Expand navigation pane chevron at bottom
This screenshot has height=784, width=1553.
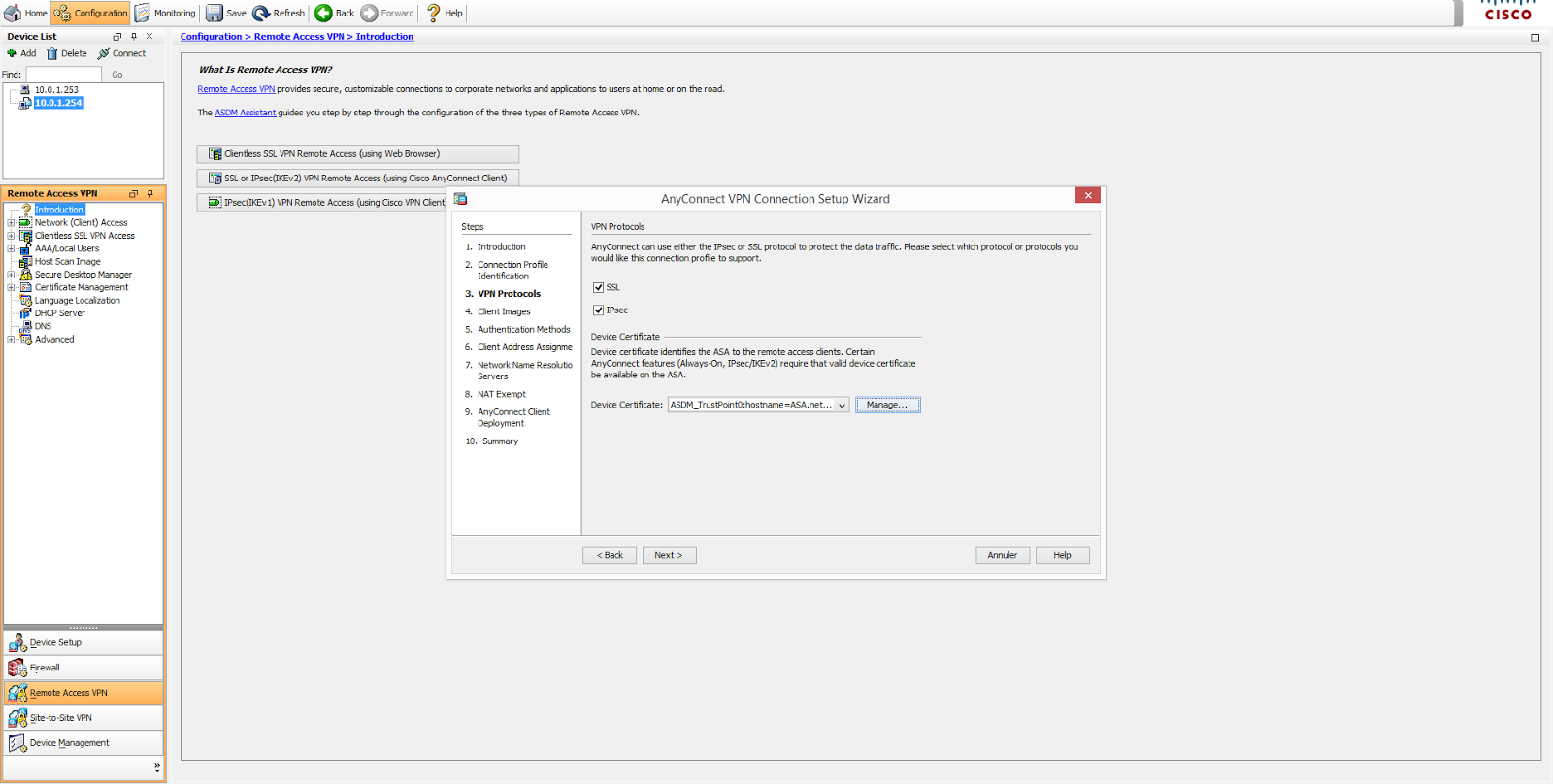tap(156, 767)
